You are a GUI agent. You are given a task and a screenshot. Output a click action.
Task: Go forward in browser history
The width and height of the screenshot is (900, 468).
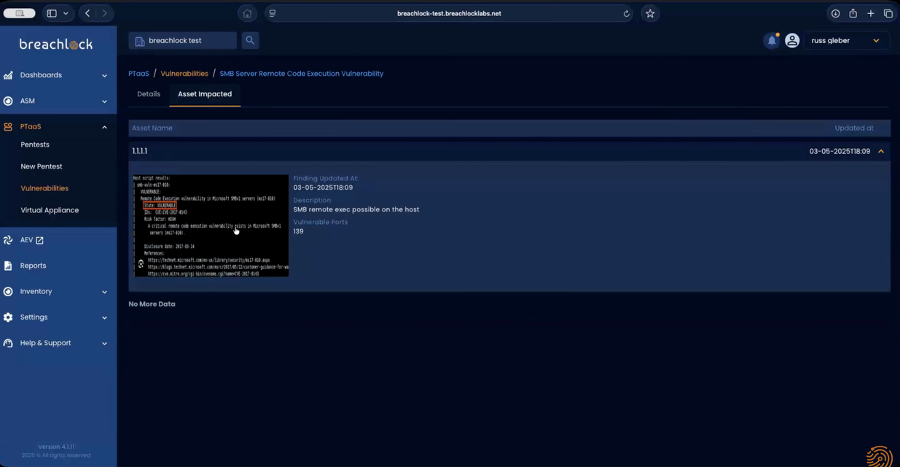[x=104, y=13]
